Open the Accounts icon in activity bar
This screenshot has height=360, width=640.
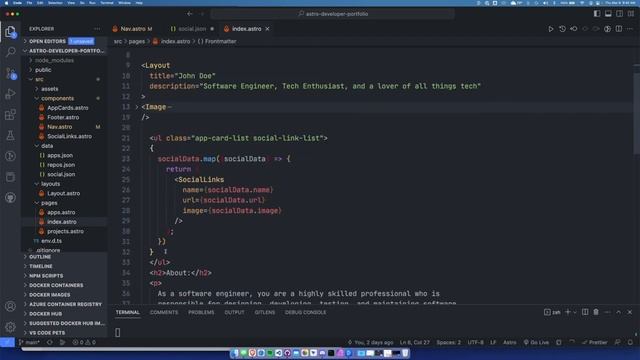click(11, 306)
